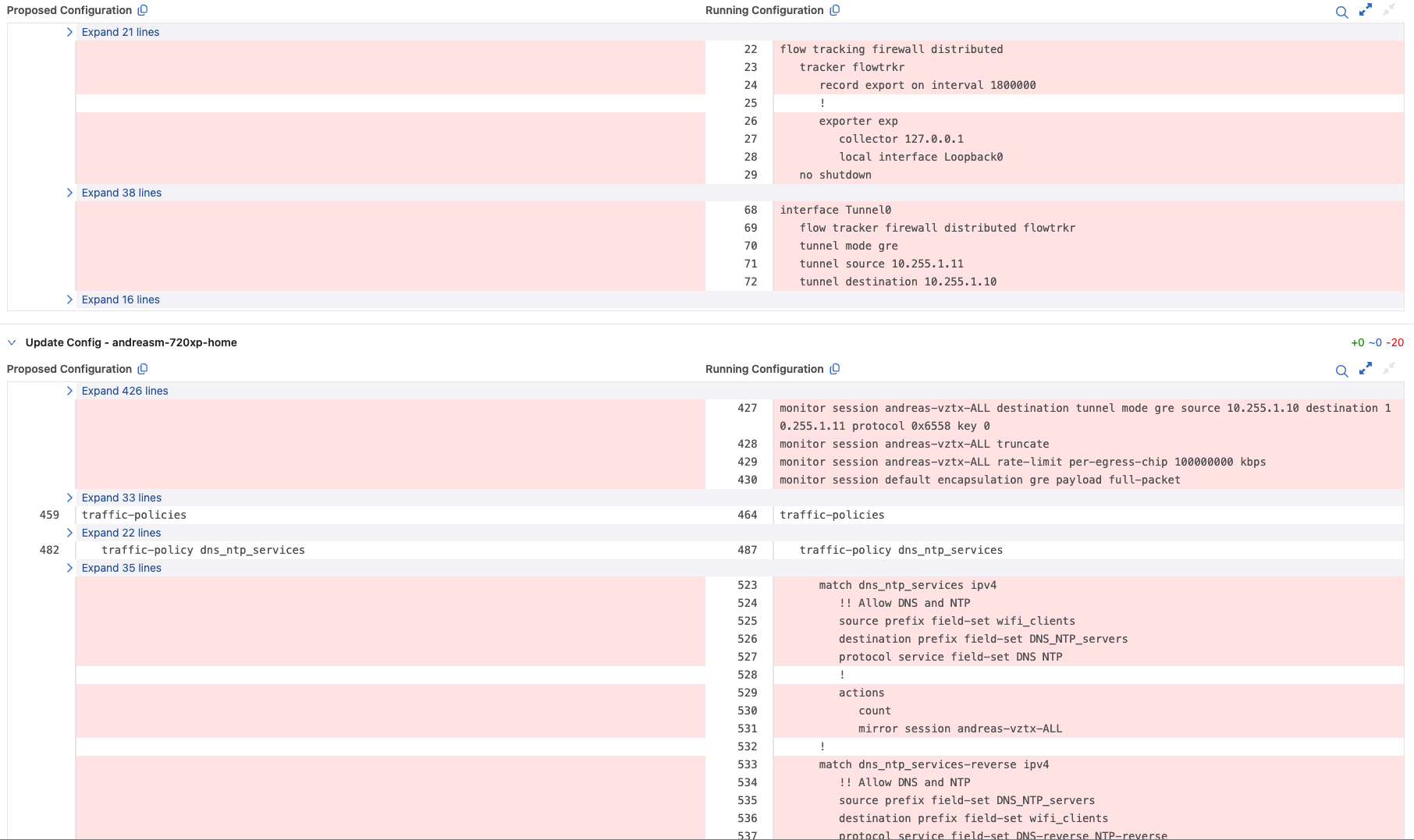Click the Update Config - andreasm-720xp-home title
Image resolution: width=1414 pixels, height=840 pixels.
[x=131, y=342]
